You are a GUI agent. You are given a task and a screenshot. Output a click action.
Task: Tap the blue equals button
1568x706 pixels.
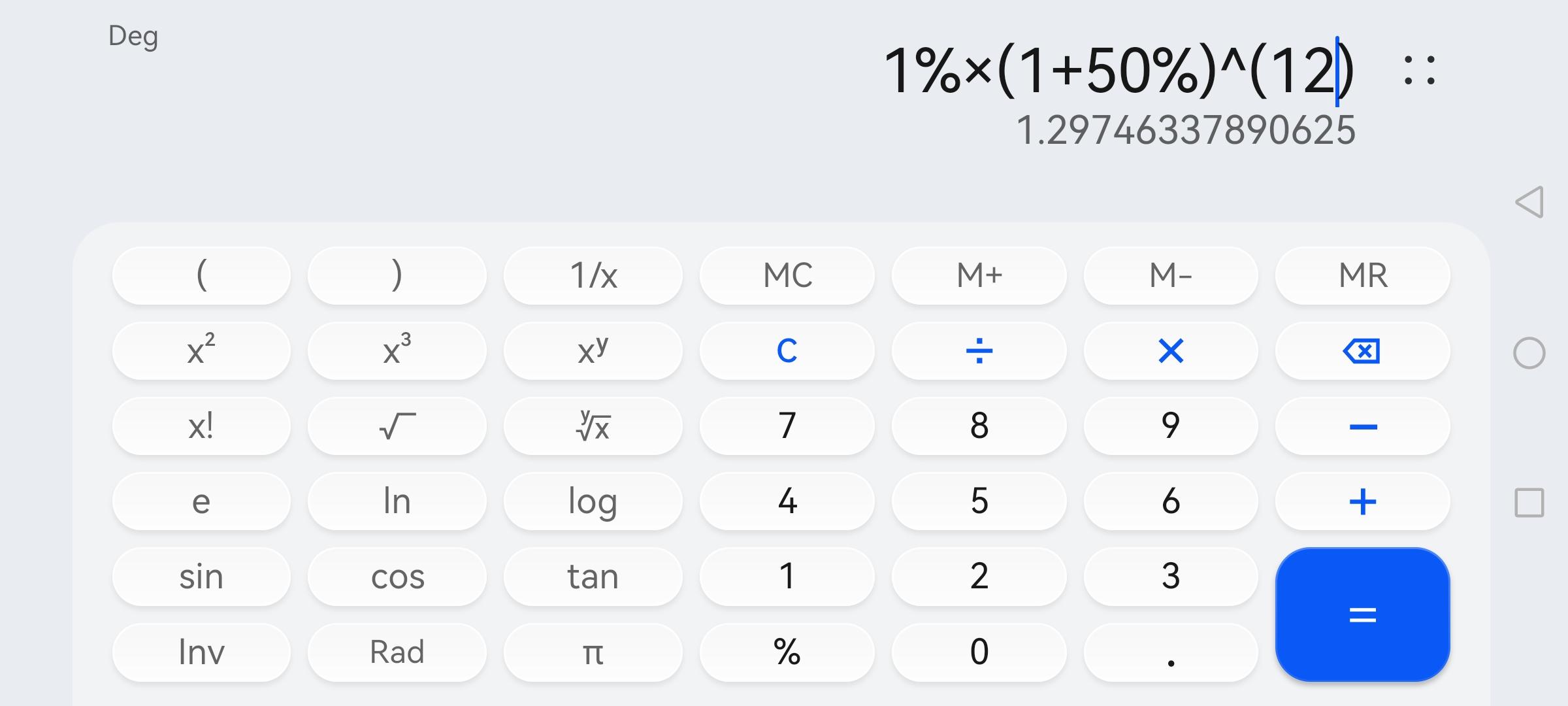coord(1362,614)
